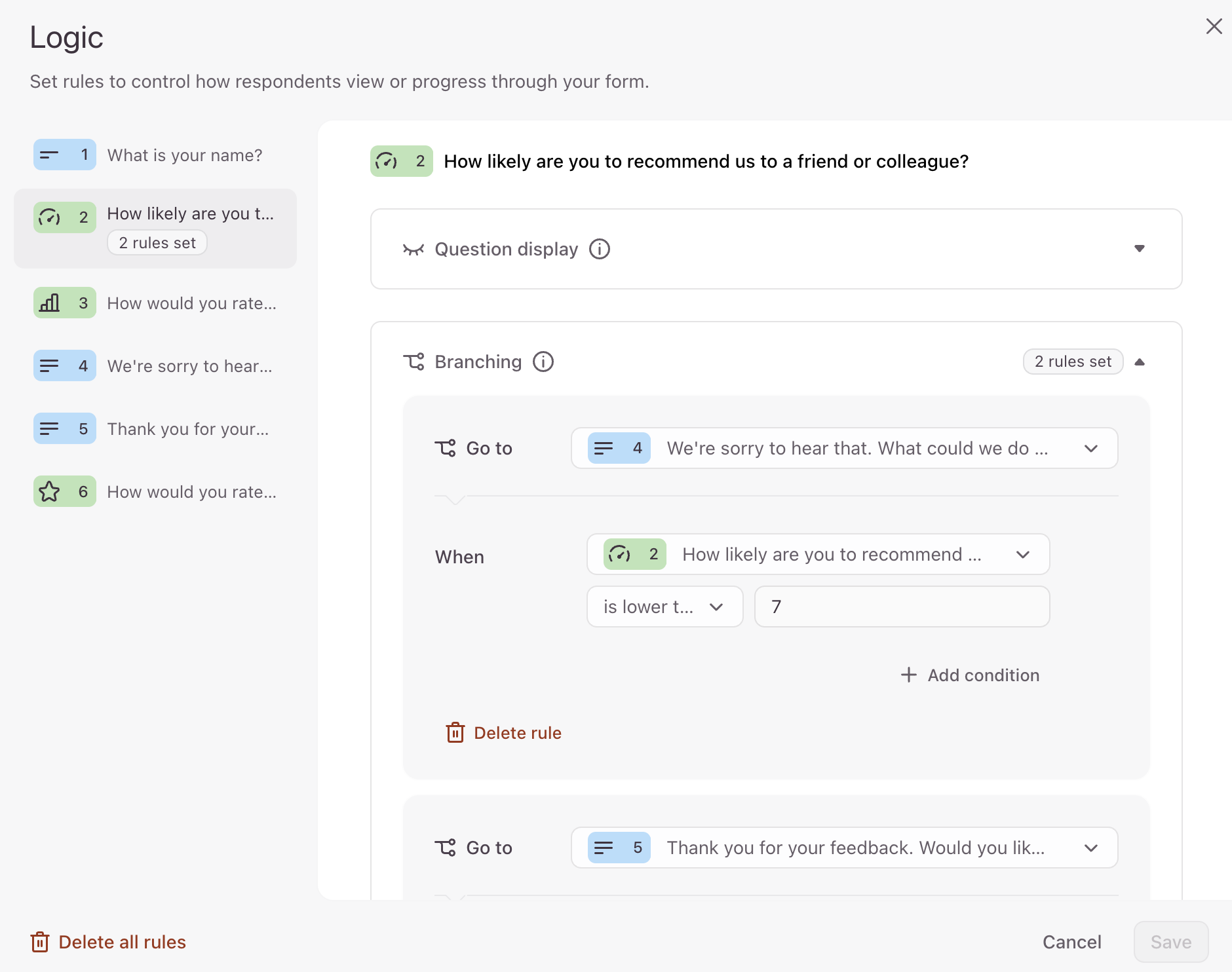Expand the Question display section arrow
Screen dimensions: 1232x972
coord(1140,249)
